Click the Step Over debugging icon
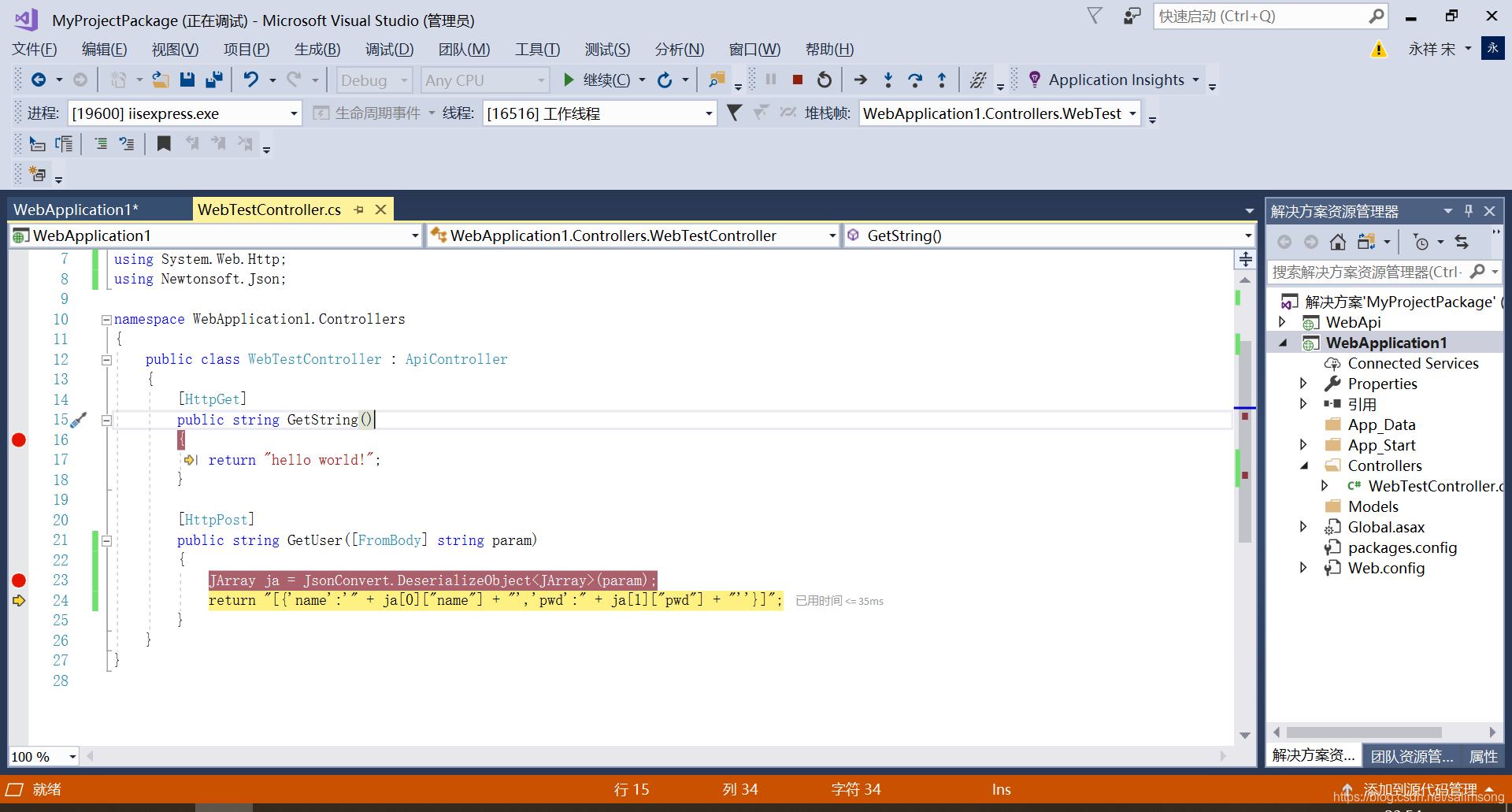The height and width of the screenshot is (812, 1512). coord(915,80)
